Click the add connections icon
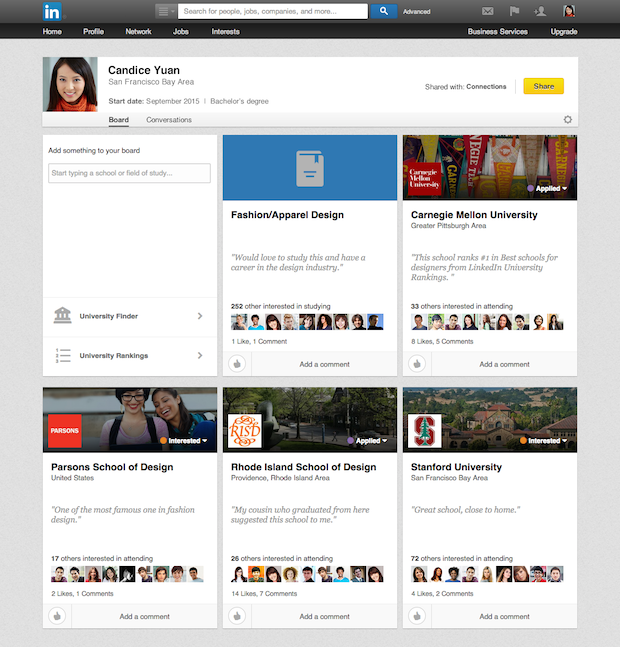Viewport: 620px width, 647px height. tap(540, 11)
